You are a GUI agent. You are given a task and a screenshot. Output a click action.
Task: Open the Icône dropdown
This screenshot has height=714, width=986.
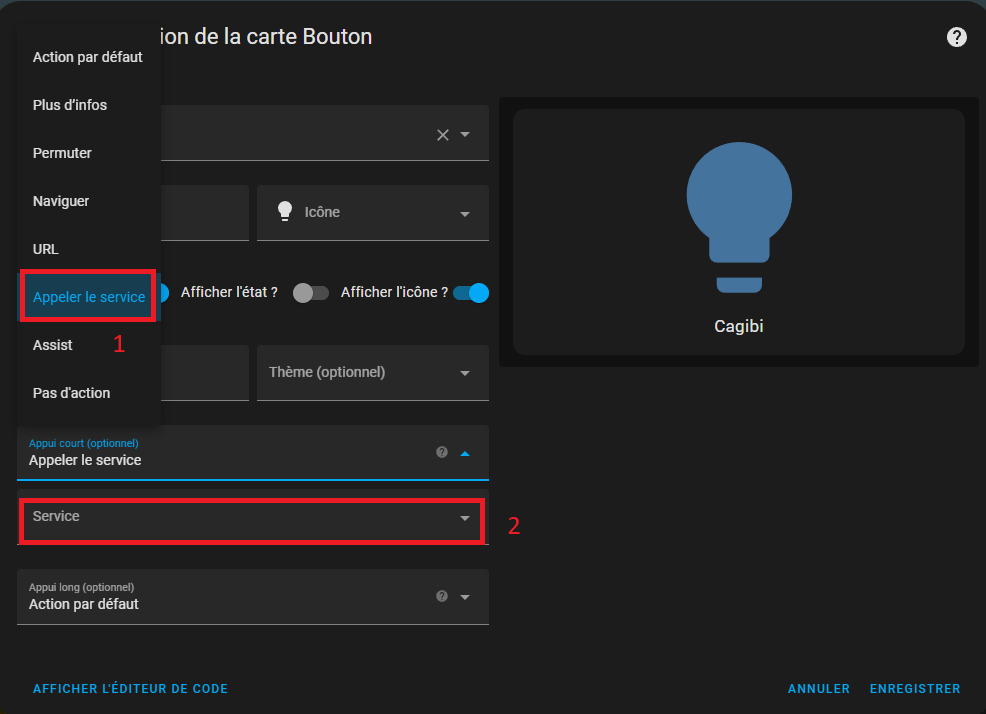coord(465,214)
